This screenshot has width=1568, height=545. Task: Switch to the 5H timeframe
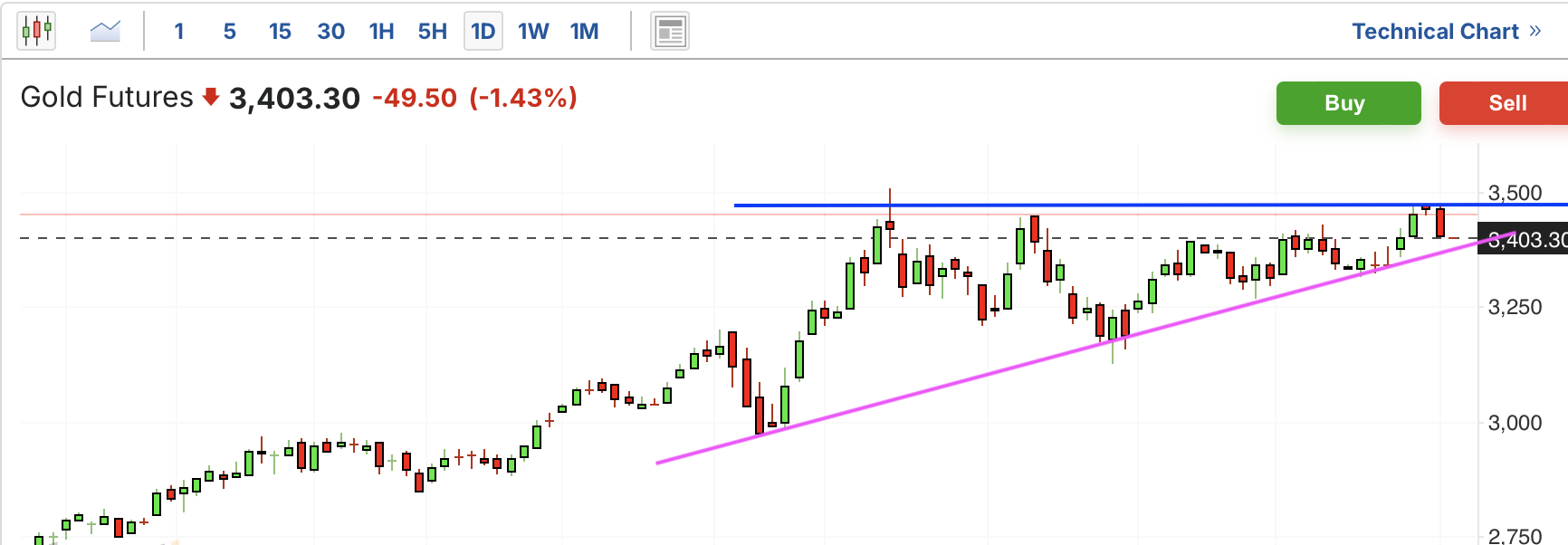click(x=432, y=32)
